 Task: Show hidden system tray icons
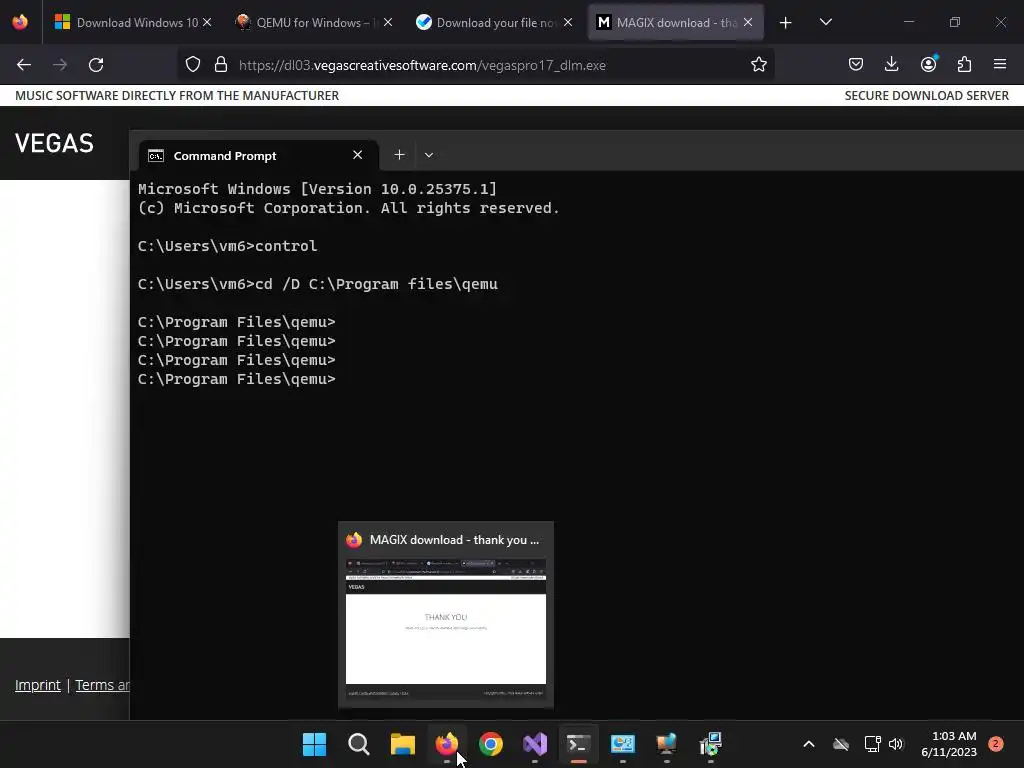pos(808,744)
